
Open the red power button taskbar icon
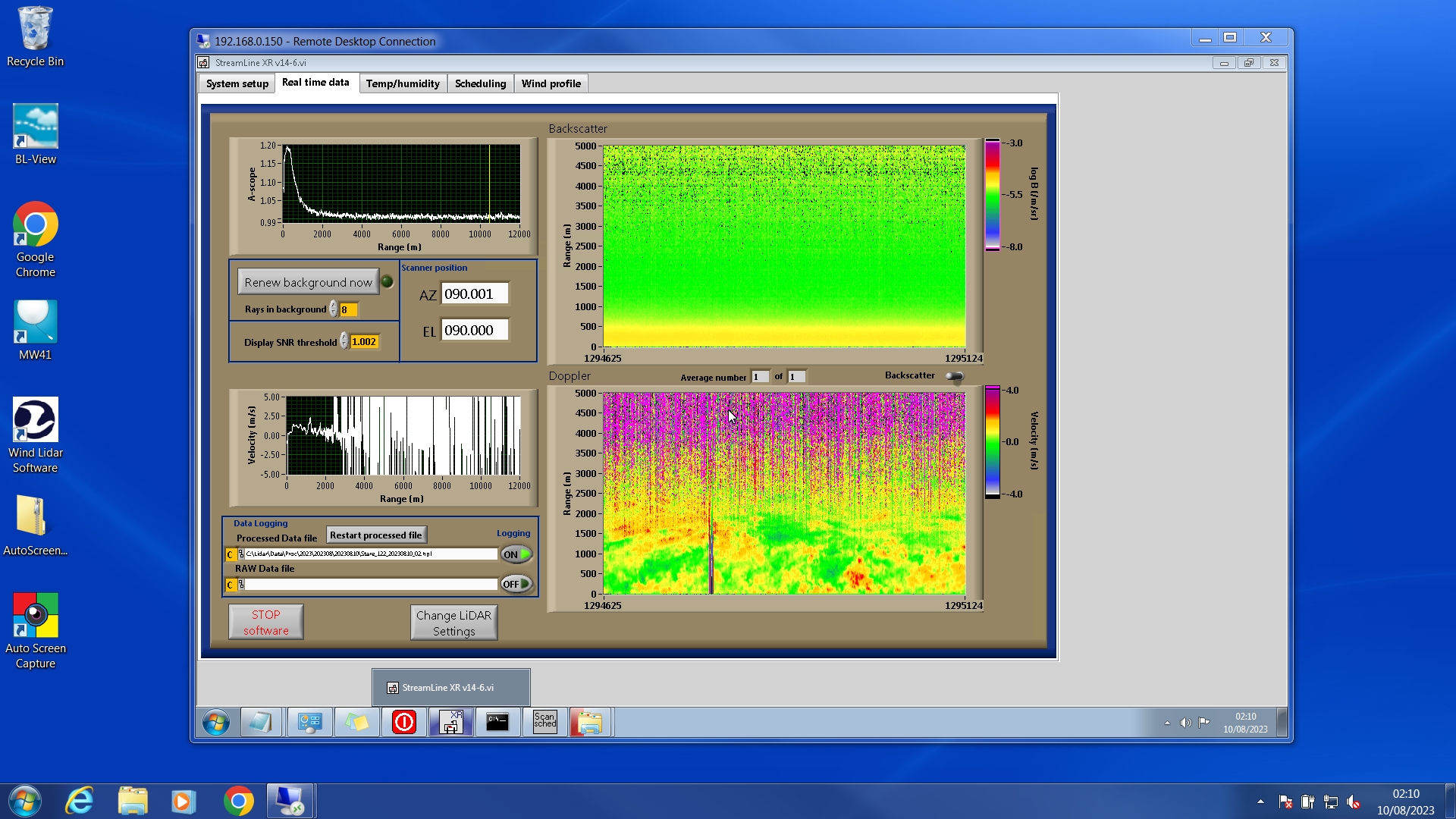pyautogui.click(x=403, y=721)
